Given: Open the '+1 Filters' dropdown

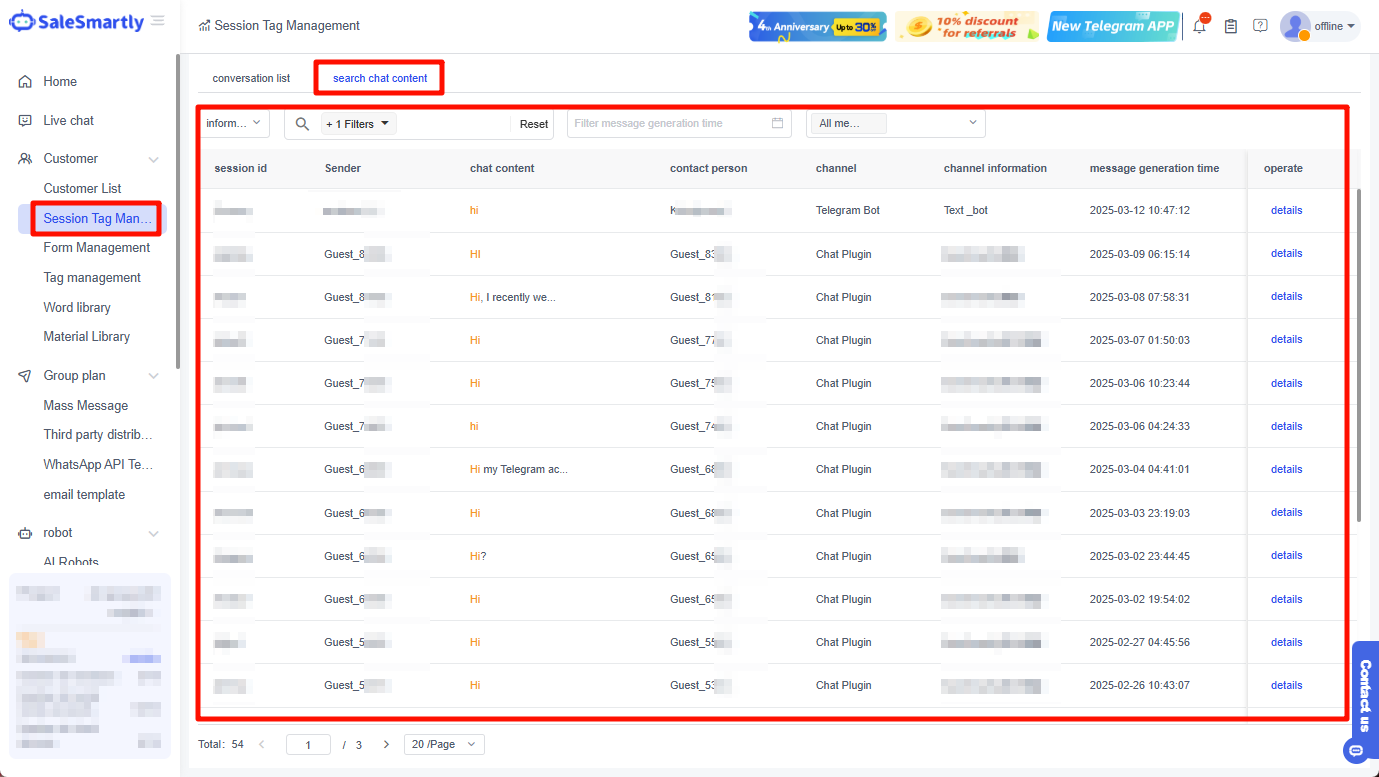Looking at the screenshot, I should 358,123.
